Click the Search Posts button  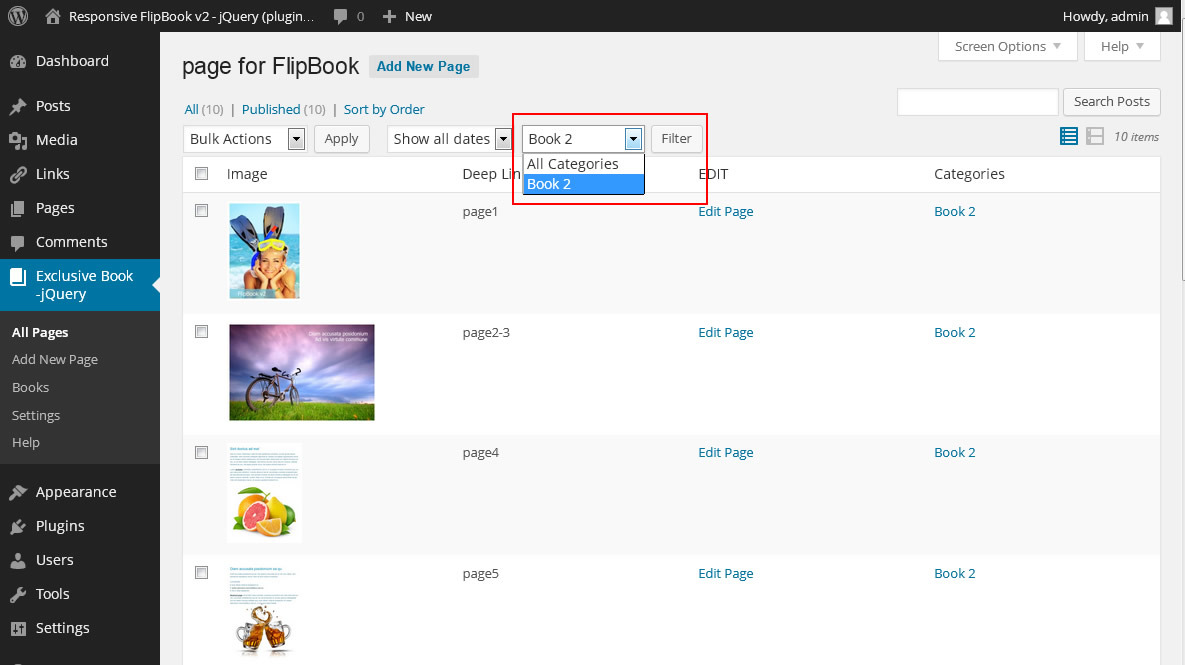(1112, 102)
